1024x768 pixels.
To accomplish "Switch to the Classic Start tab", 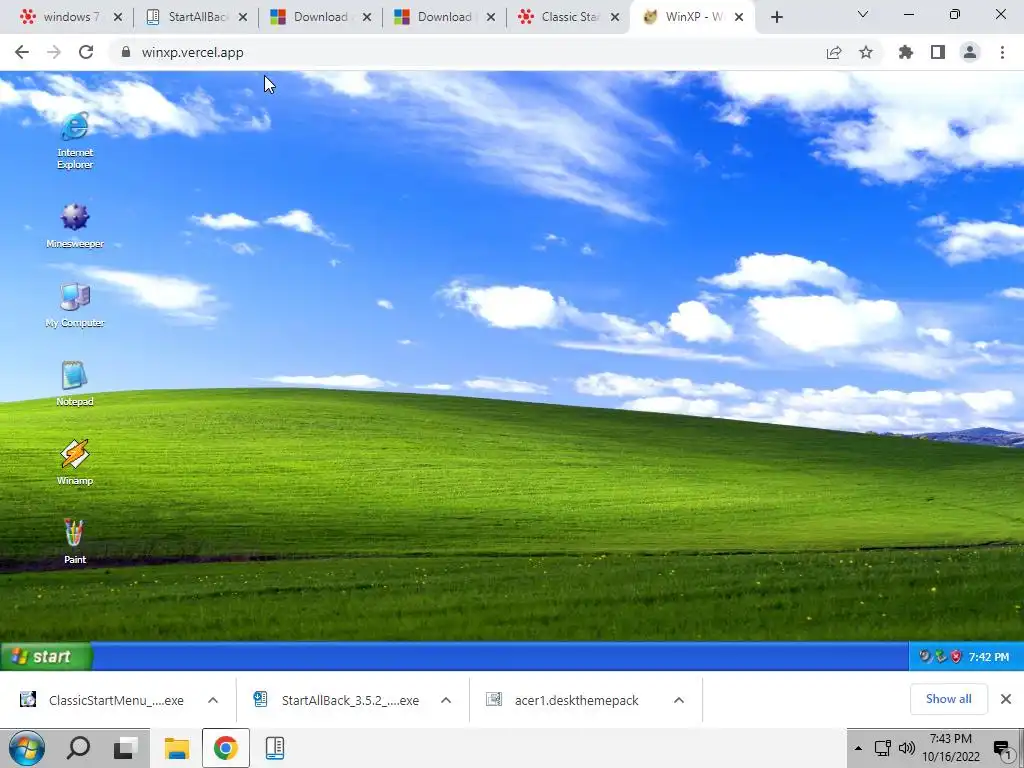I will pos(568,17).
